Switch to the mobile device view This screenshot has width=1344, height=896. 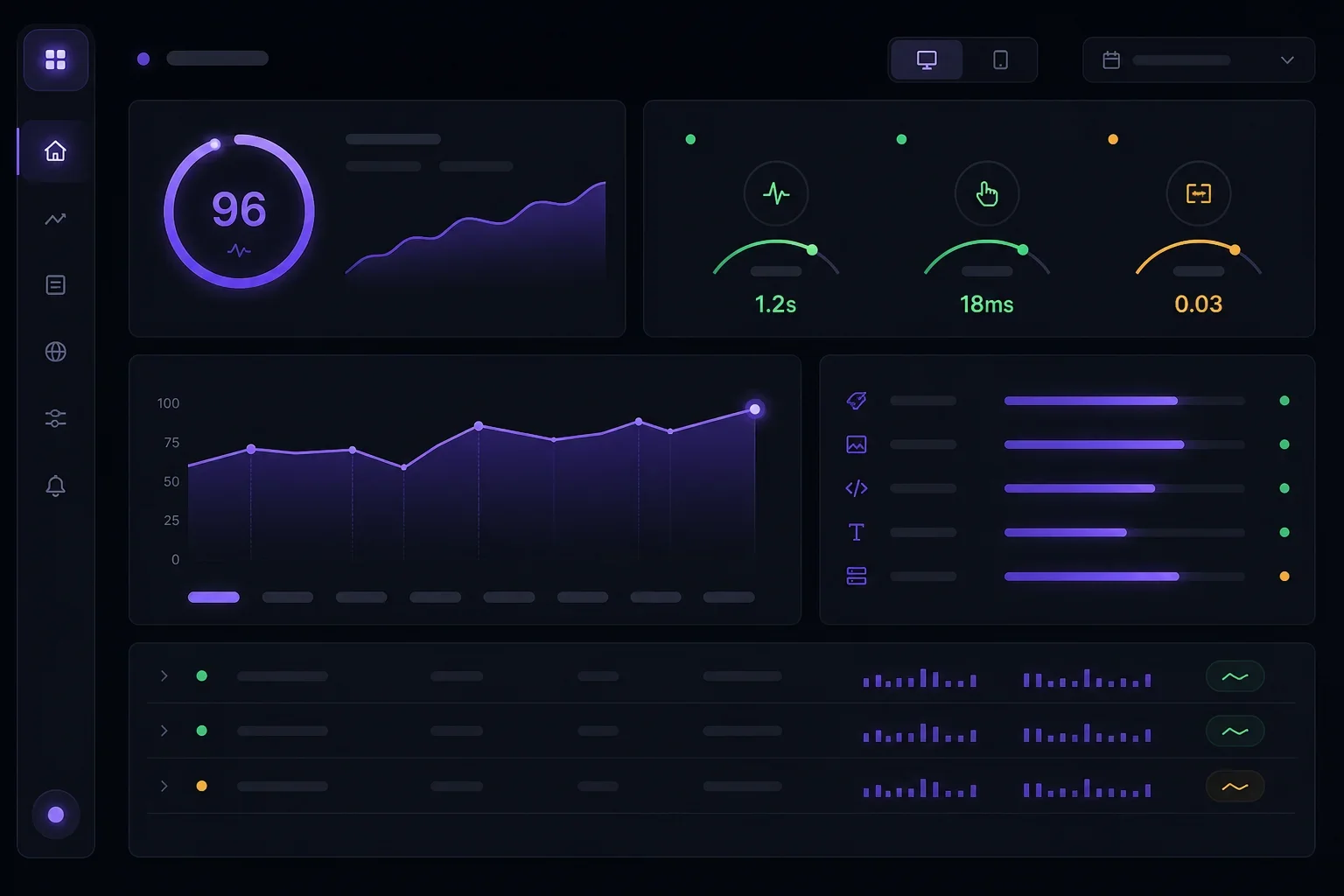(1000, 59)
